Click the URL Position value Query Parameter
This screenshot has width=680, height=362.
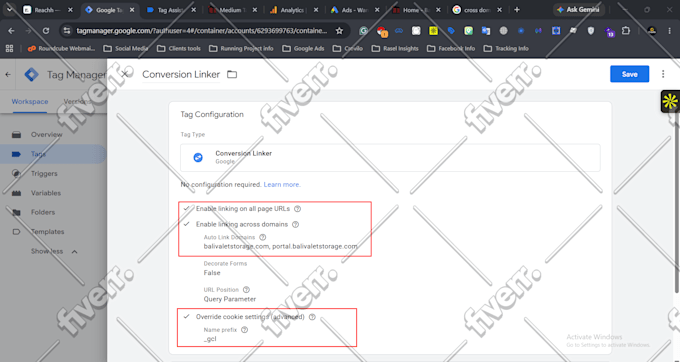pyautogui.click(x=230, y=299)
